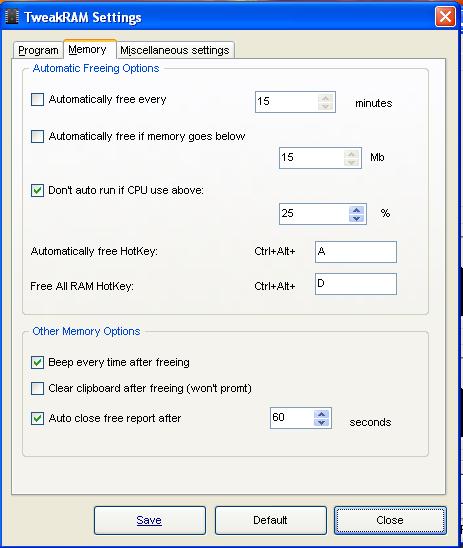
Task: Click the Free All RAM HotKey label
Action: tap(82, 286)
